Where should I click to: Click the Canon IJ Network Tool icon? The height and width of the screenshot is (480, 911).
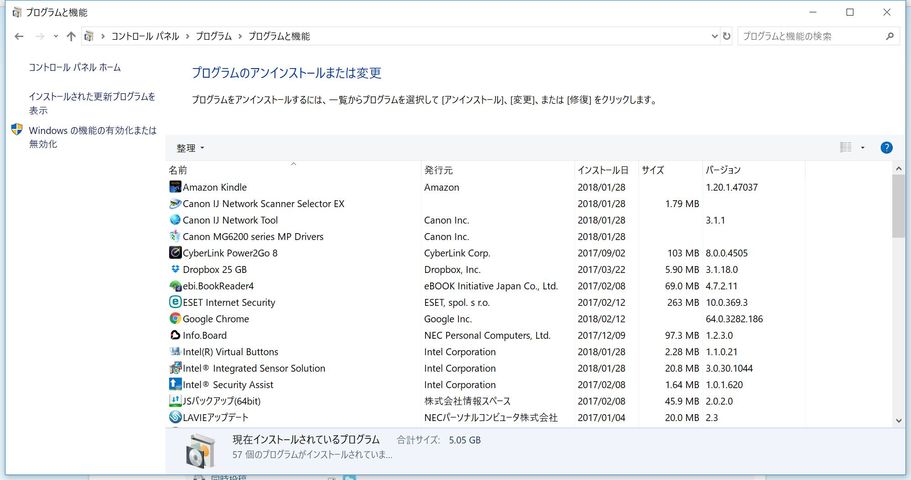tap(175, 220)
